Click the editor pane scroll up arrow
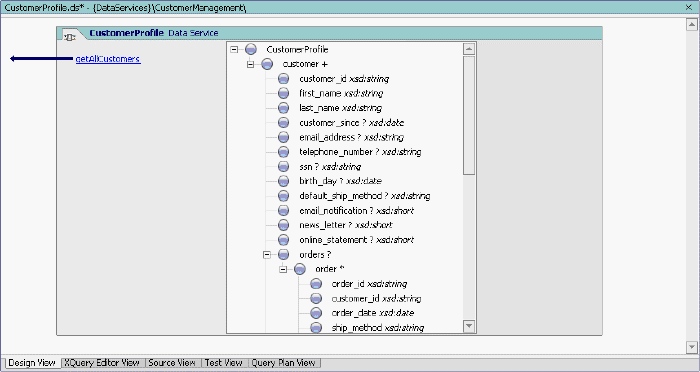 [691, 25]
